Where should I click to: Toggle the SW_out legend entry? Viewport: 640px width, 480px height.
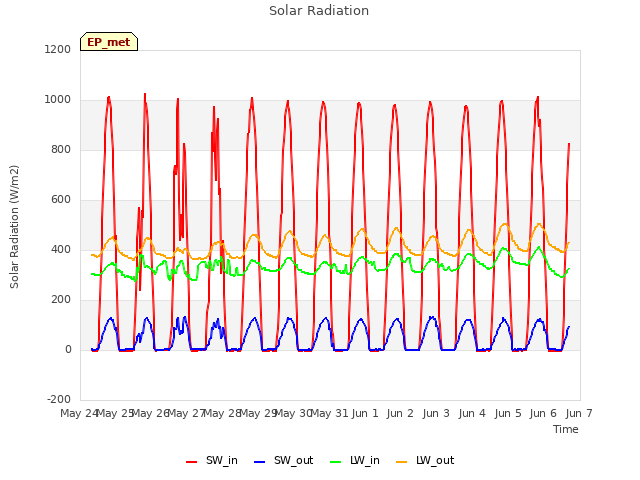pyautogui.click(x=283, y=461)
